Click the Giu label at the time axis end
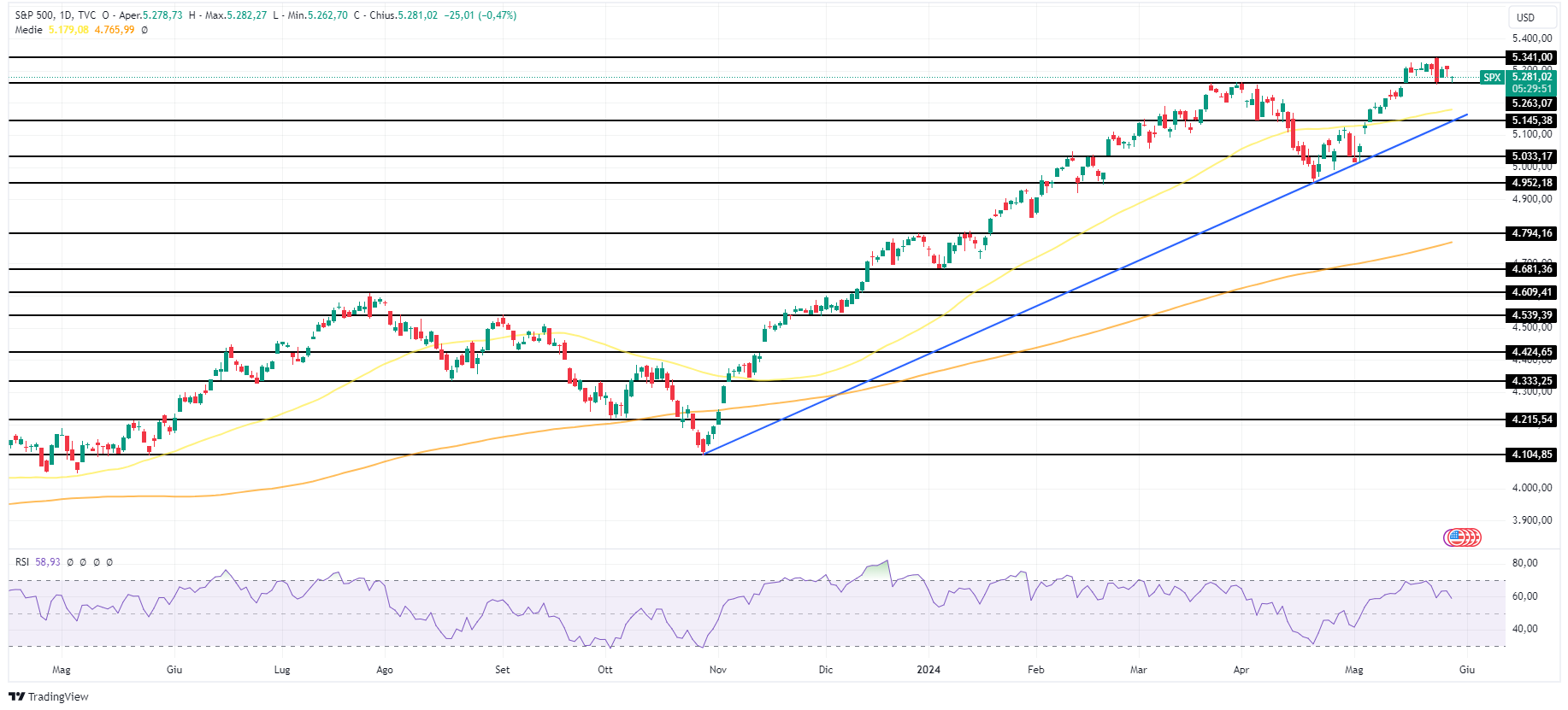1568x710 pixels. [x=1467, y=670]
